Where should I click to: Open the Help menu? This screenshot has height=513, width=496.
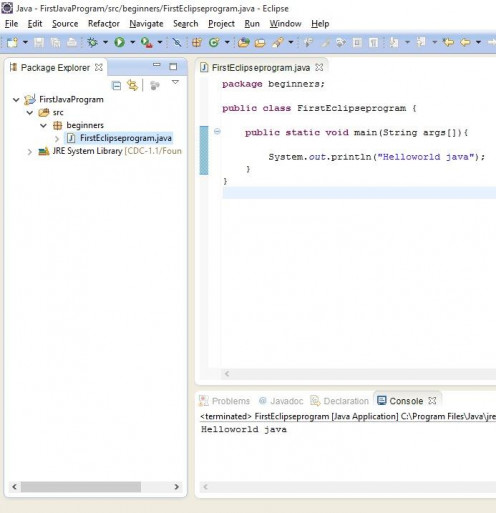click(x=320, y=24)
